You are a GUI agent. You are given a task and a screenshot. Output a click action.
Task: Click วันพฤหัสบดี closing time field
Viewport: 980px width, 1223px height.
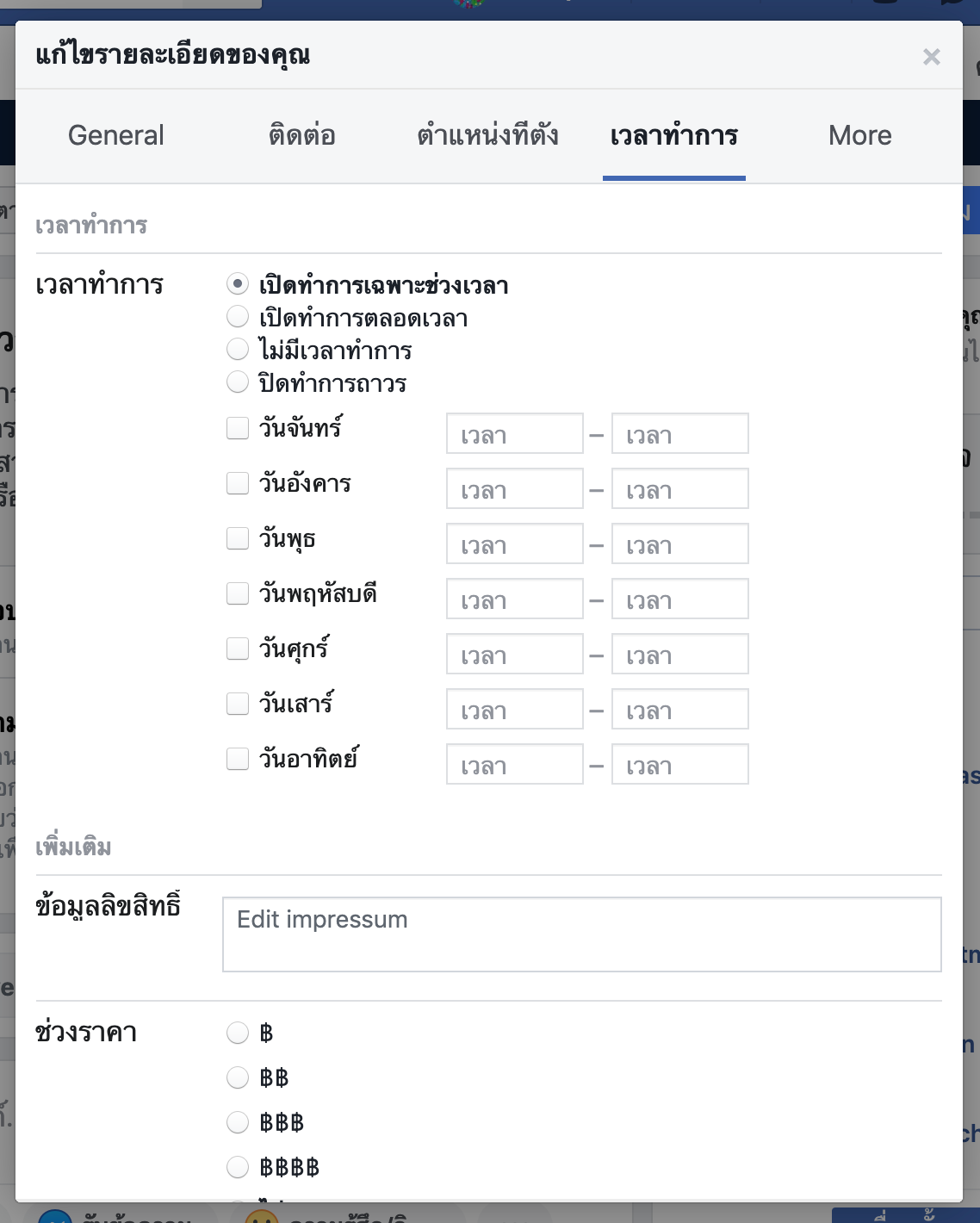[679, 599]
